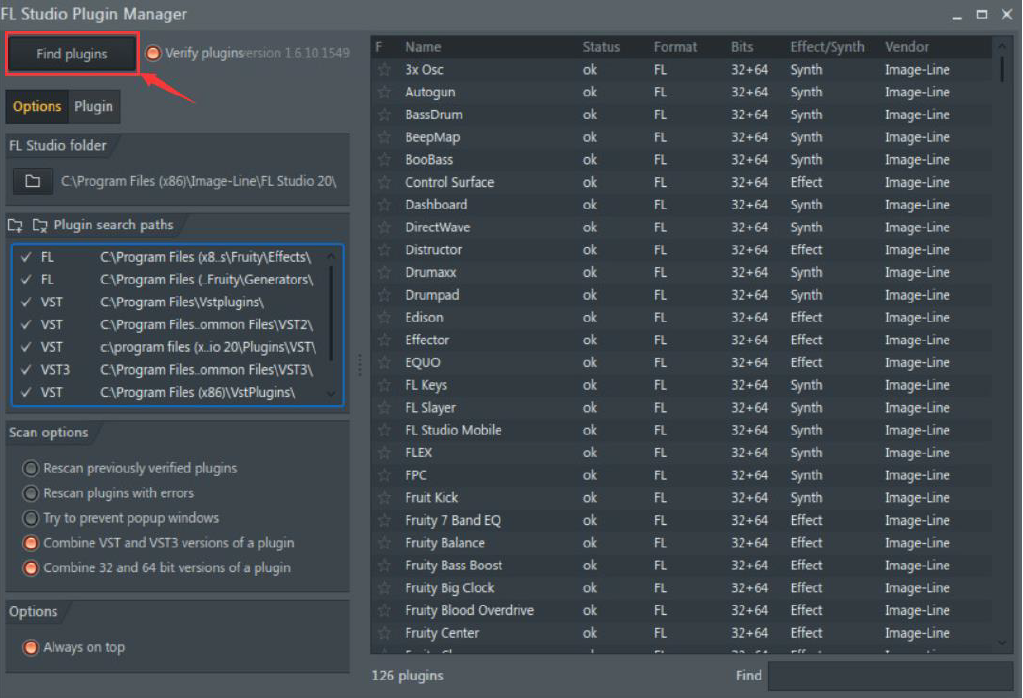Uncheck the Program Files (x86)\VstPlugins path
The width and height of the screenshot is (1023, 698).
27,392
